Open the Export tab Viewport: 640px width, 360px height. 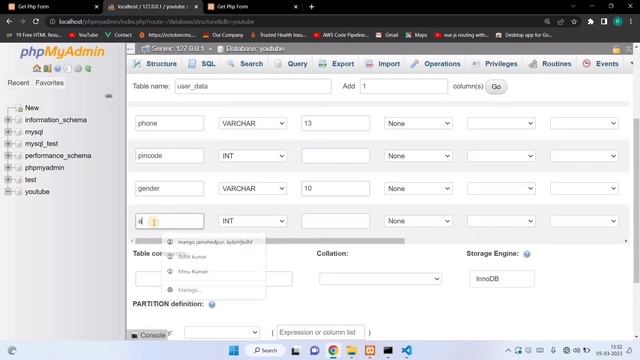point(336,64)
